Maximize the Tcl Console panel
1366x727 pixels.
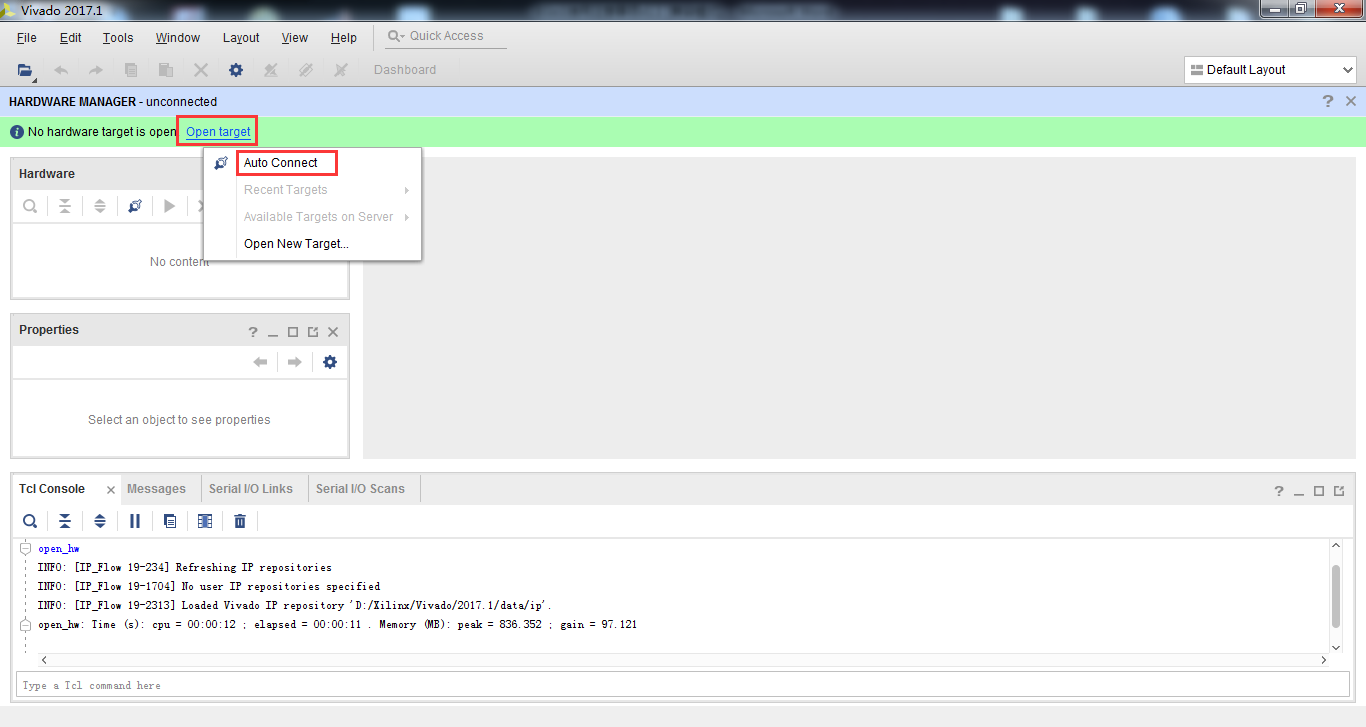1319,491
